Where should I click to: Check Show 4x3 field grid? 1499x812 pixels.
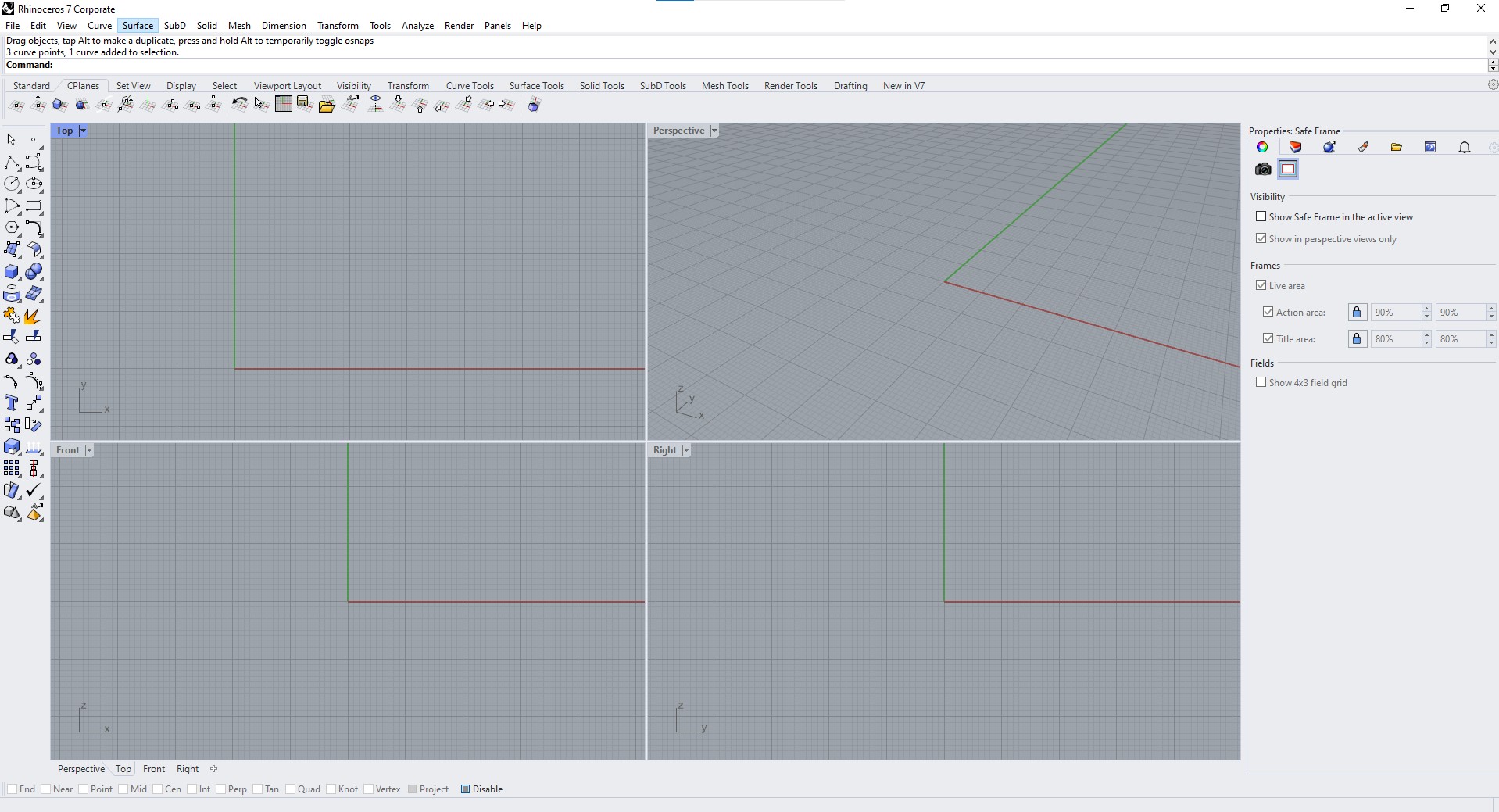pos(1261,382)
